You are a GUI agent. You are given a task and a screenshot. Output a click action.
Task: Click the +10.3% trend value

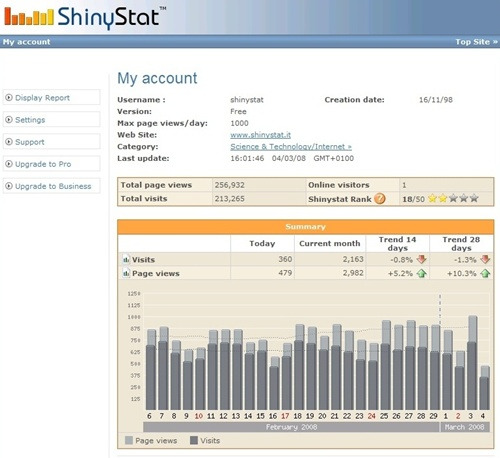click(x=462, y=273)
